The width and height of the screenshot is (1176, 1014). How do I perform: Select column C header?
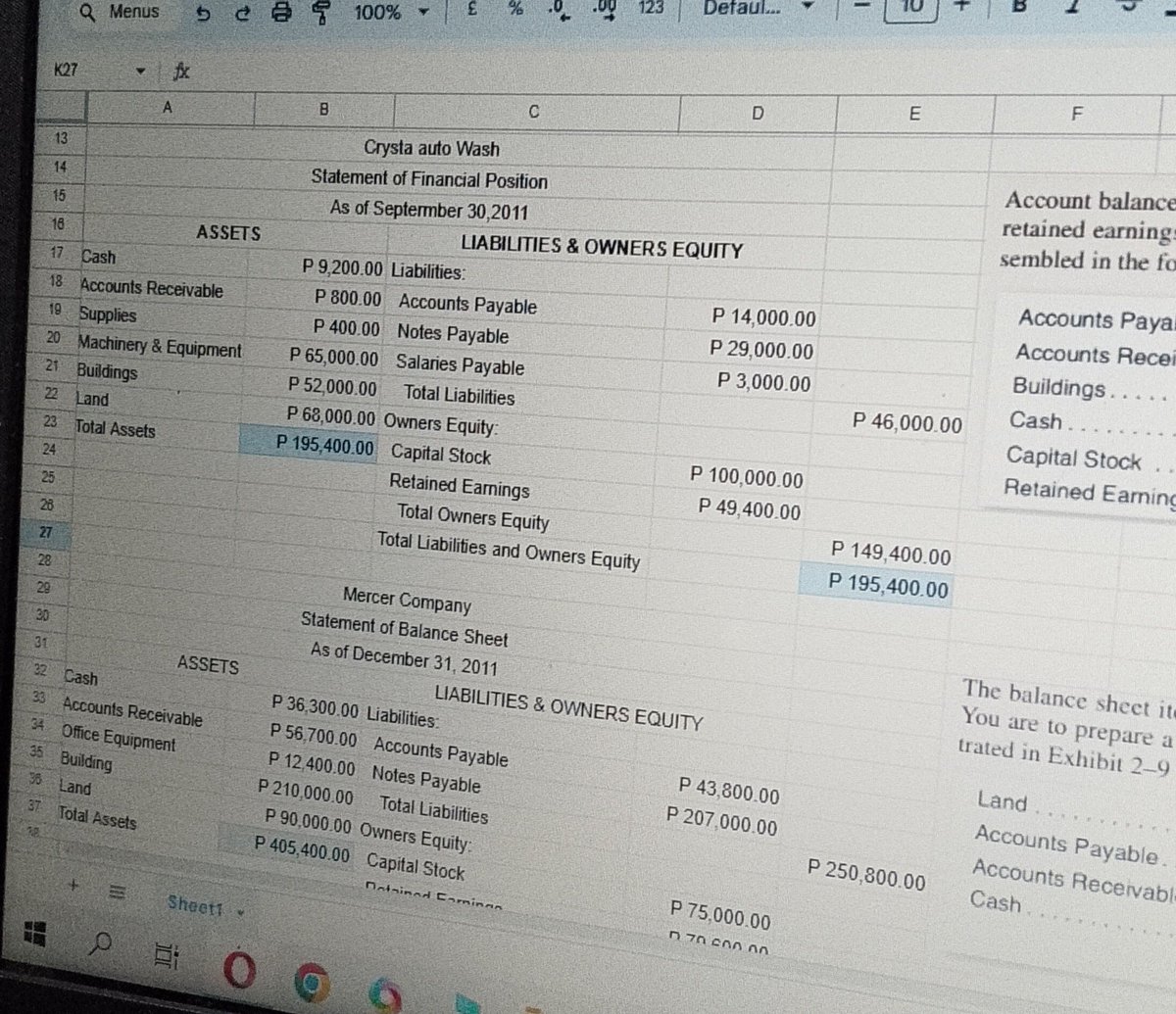point(534,112)
